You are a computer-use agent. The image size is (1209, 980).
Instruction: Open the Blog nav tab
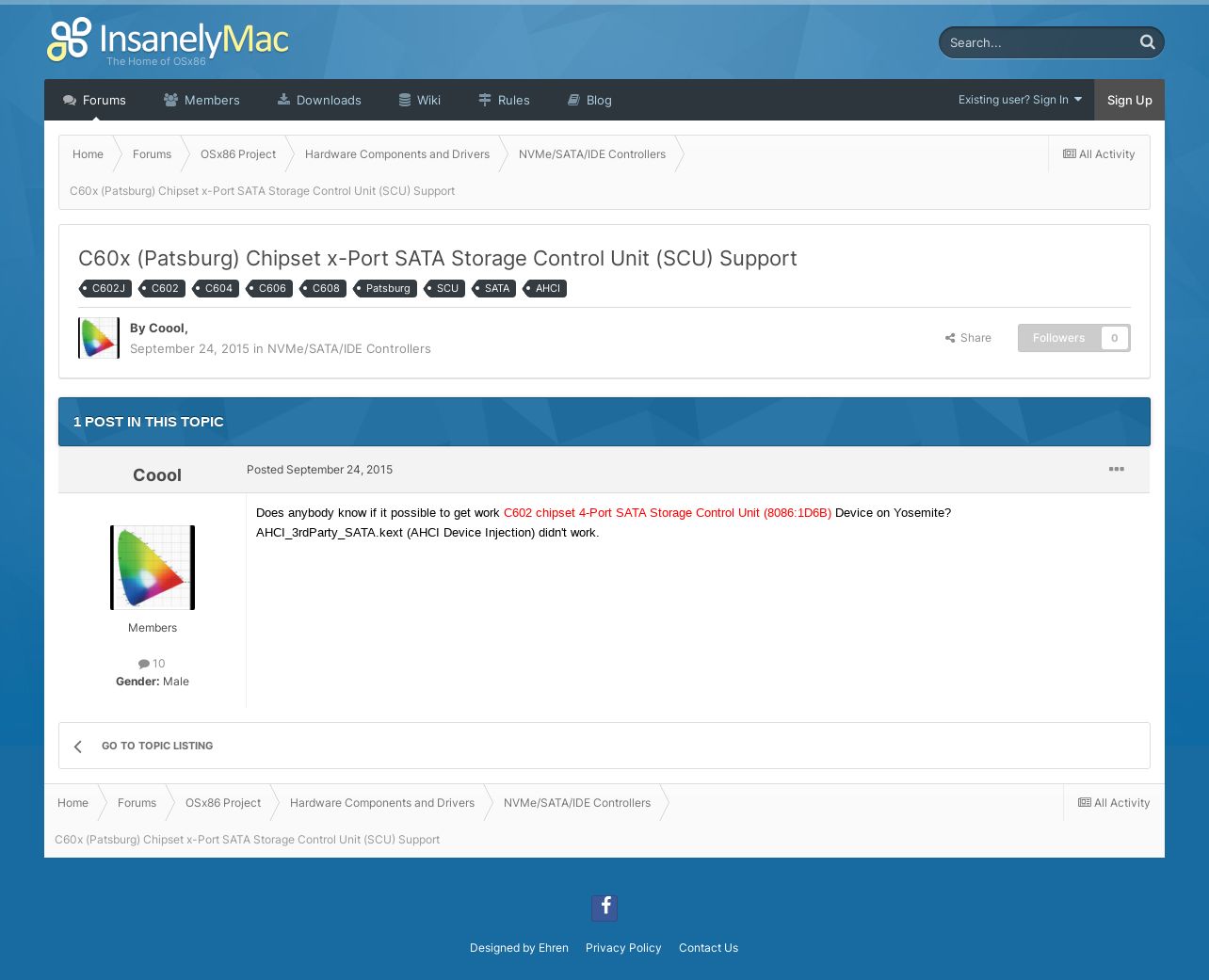[589, 100]
